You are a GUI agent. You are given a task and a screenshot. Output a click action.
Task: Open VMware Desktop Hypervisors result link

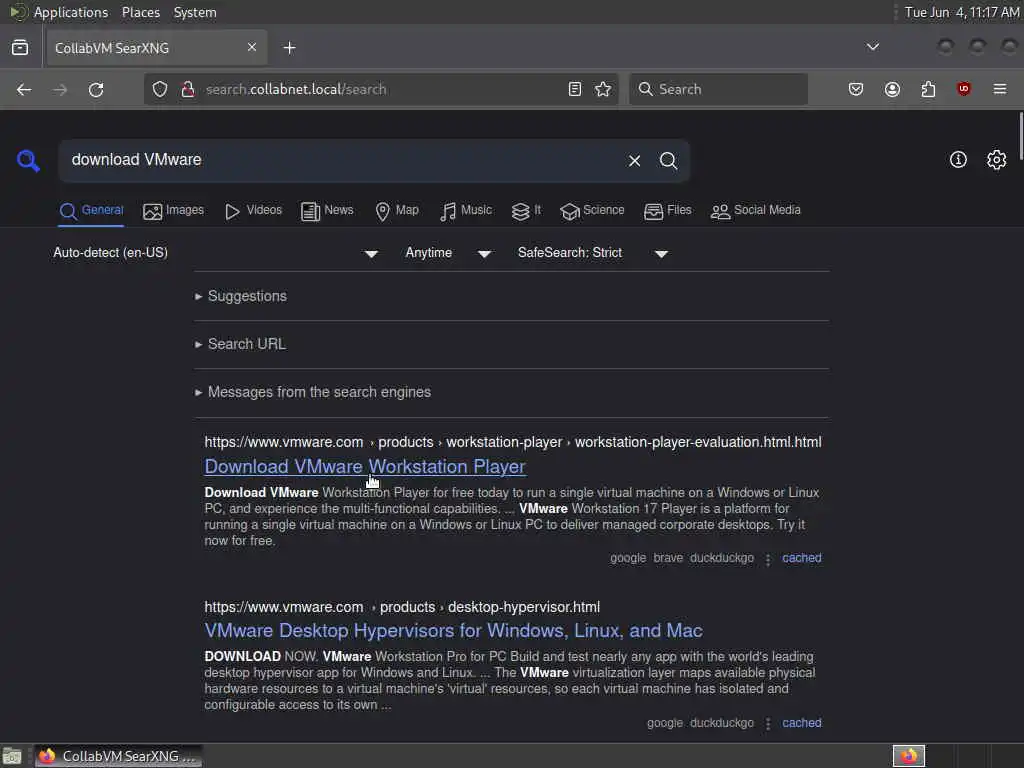[453, 631]
